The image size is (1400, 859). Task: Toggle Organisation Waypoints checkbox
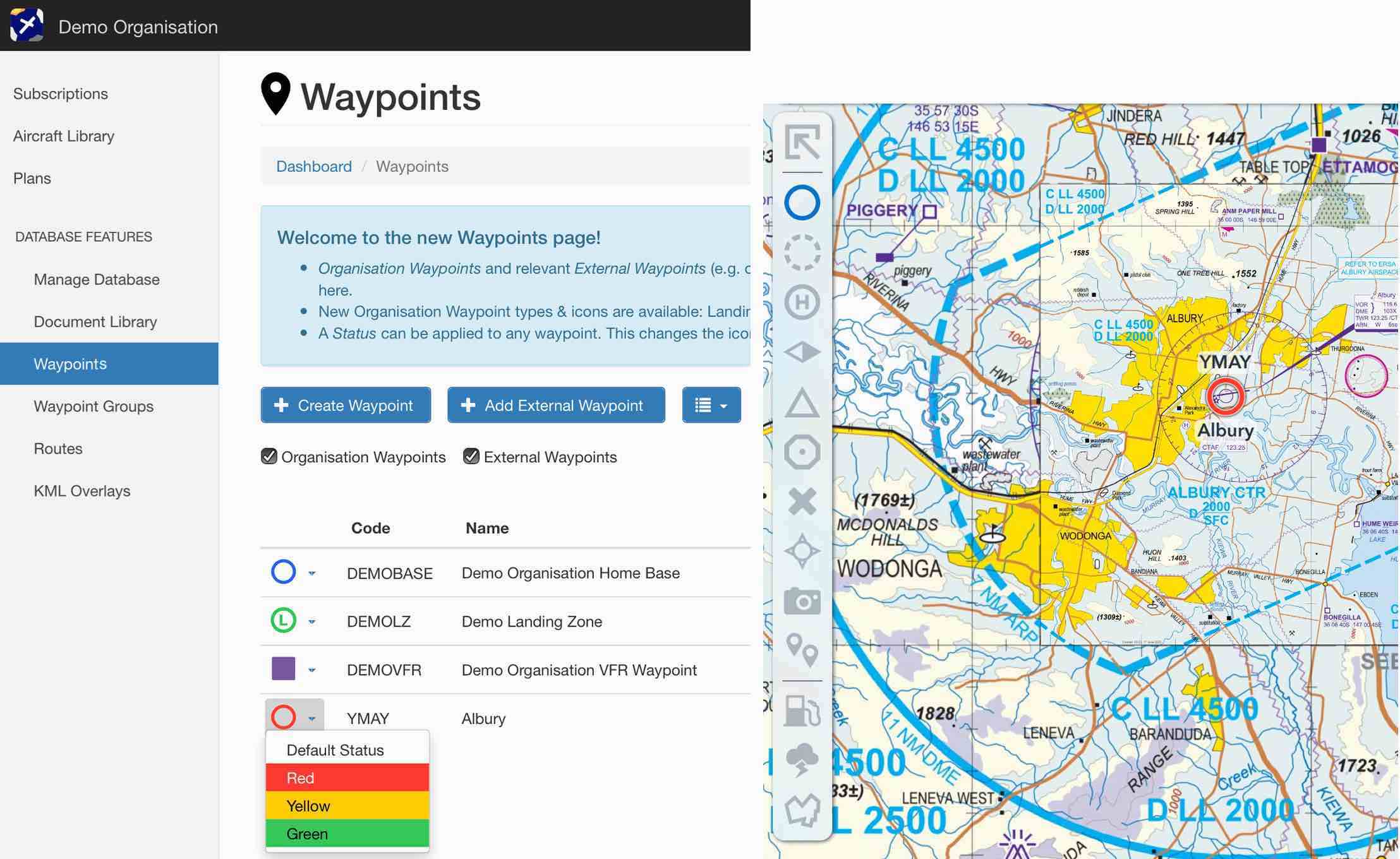[x=269, y=456]
